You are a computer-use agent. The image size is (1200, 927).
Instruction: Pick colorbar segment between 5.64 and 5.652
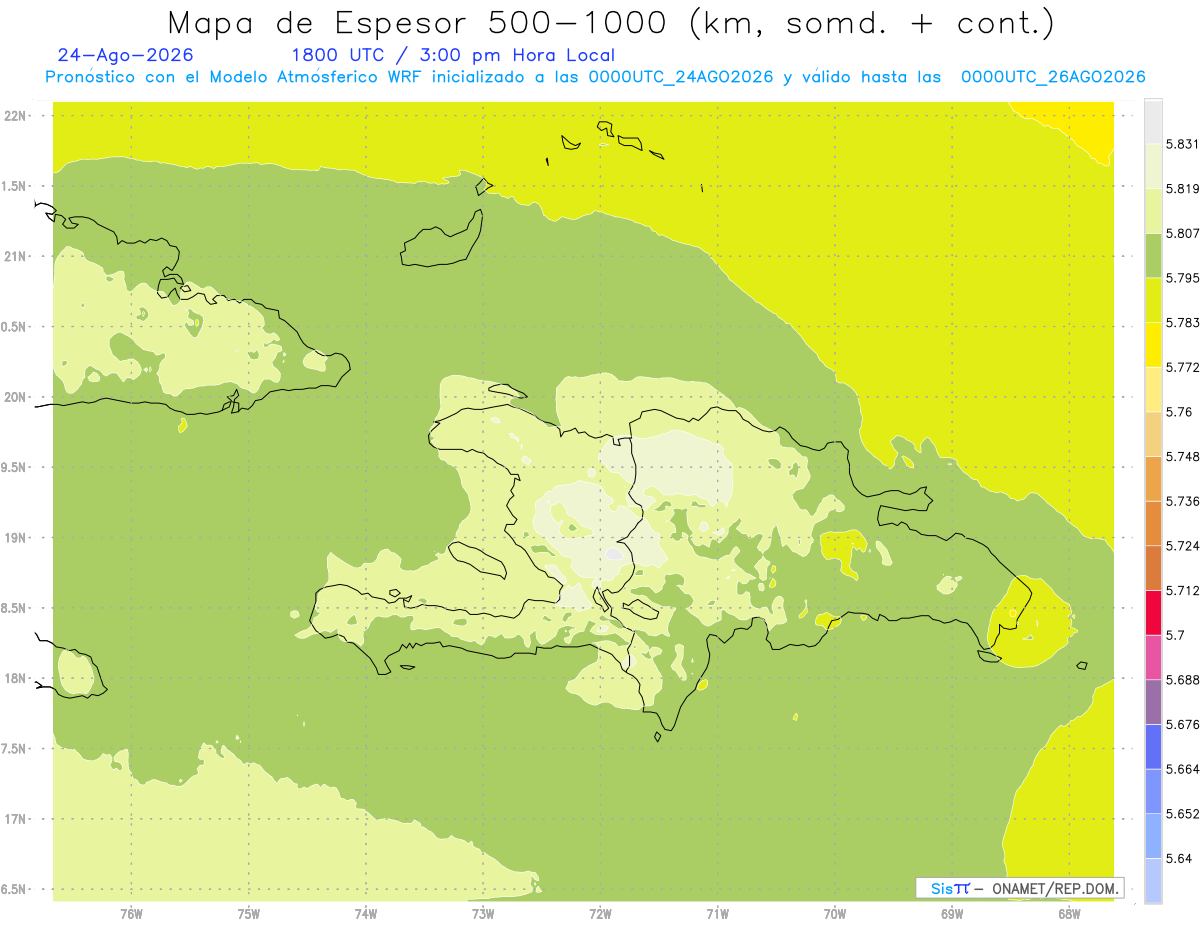coord(1153,836)
